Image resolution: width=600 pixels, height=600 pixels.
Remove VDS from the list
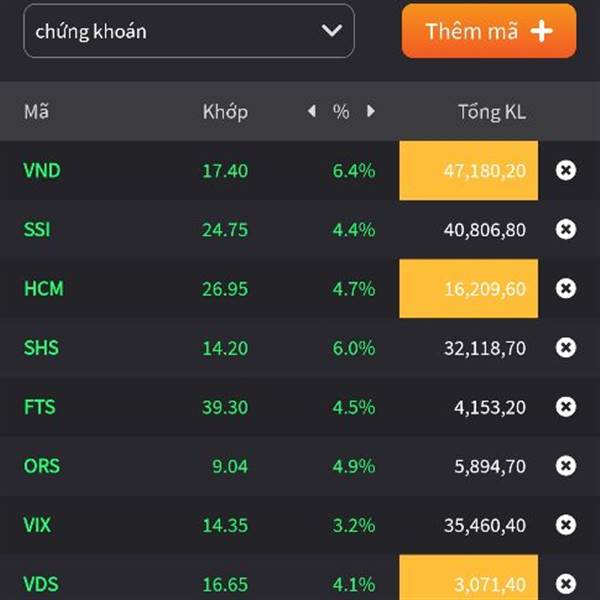tap(566, 584)
